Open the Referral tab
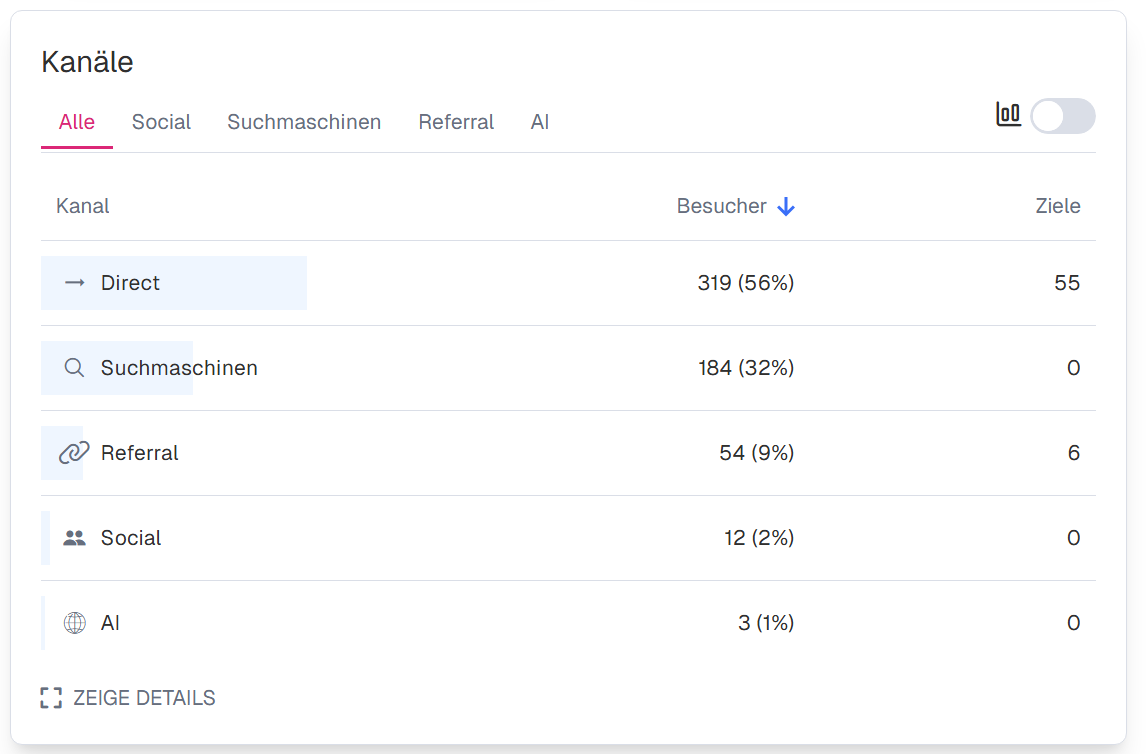The image size is (1146, 754). click(x=456, y=122)
